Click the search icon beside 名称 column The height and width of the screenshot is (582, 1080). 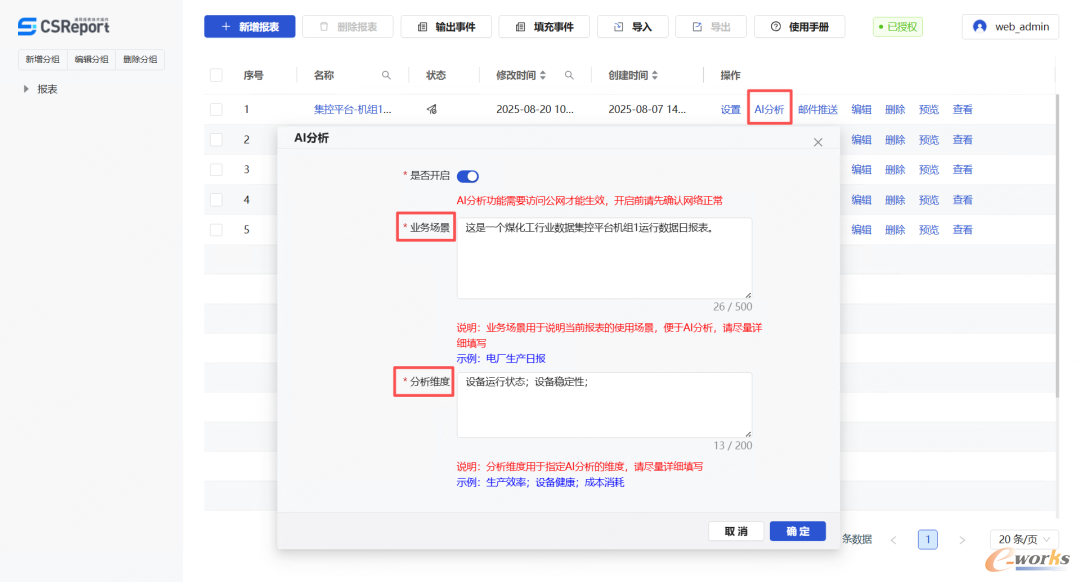click(386, 75)
